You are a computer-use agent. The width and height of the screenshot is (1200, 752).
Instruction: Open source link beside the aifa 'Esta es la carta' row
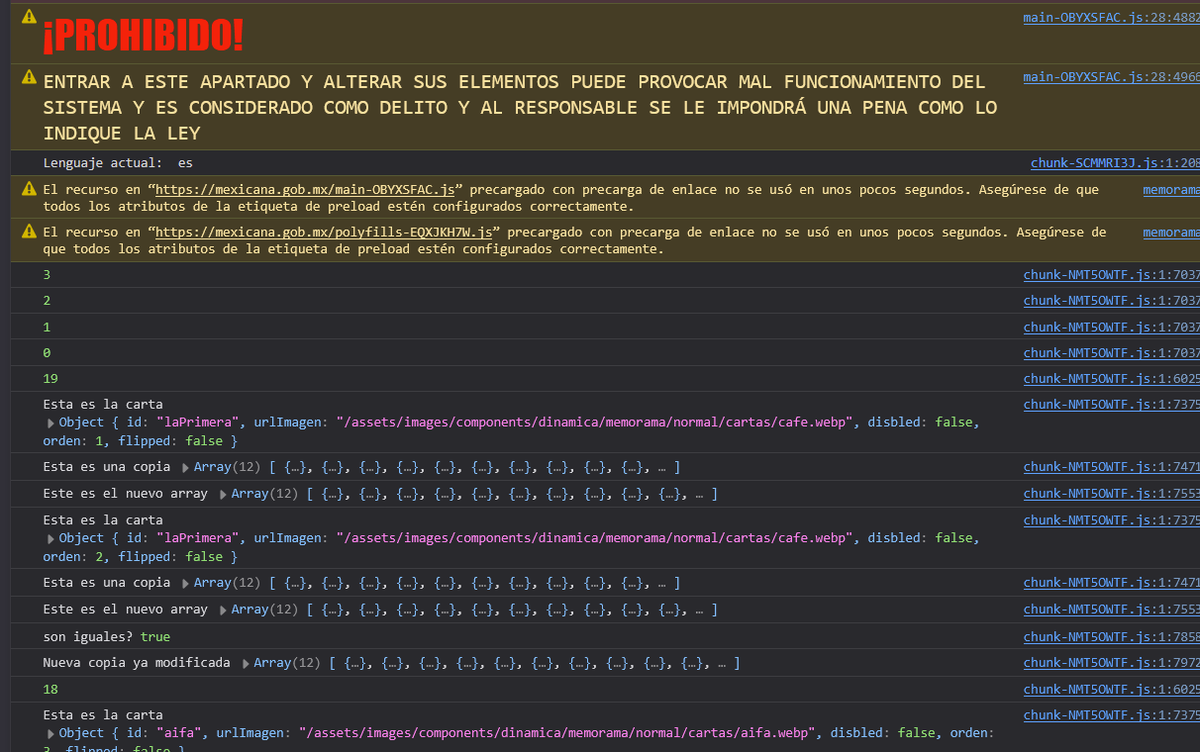pyautogui.click(x=1111, y=715)
